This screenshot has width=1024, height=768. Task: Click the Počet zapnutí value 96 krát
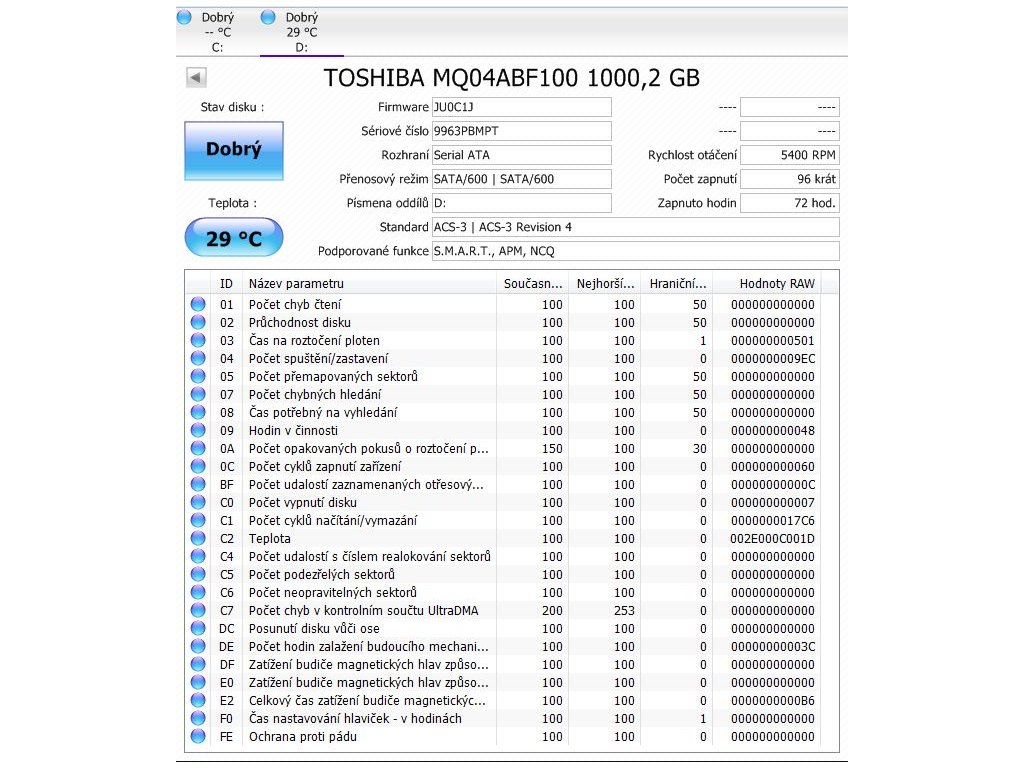(x=790, y=179)
